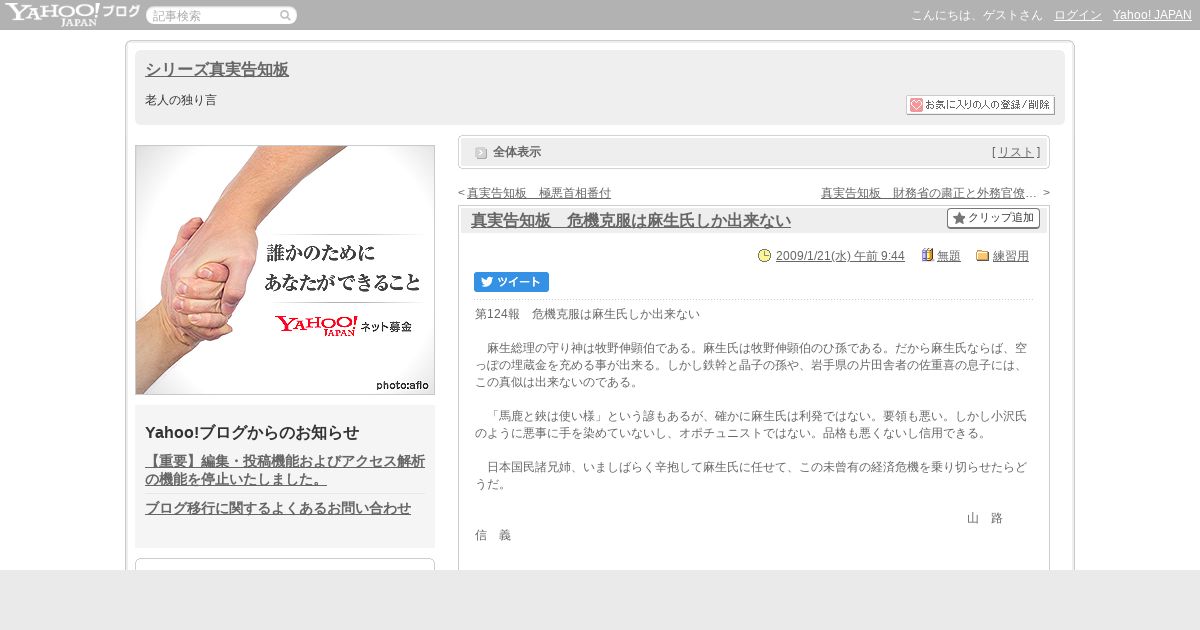Open blog title シリーズ真実告知板
The width and height of the screenshot is (1200, 630).
point(217,69)
